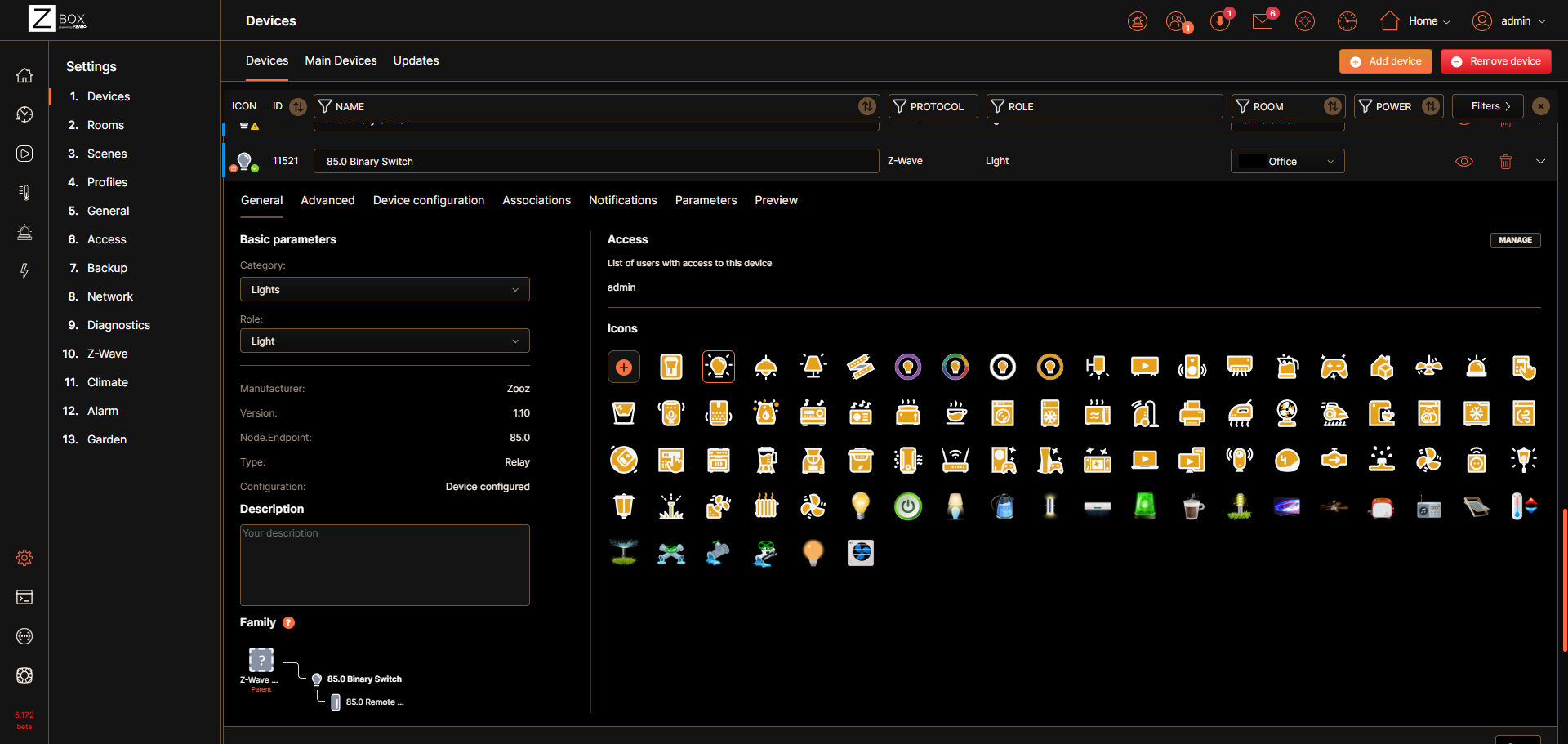The width and height of the screenshot is (1568, 744).
Task: Open the admin user menu
Action: click(1509, 21)
